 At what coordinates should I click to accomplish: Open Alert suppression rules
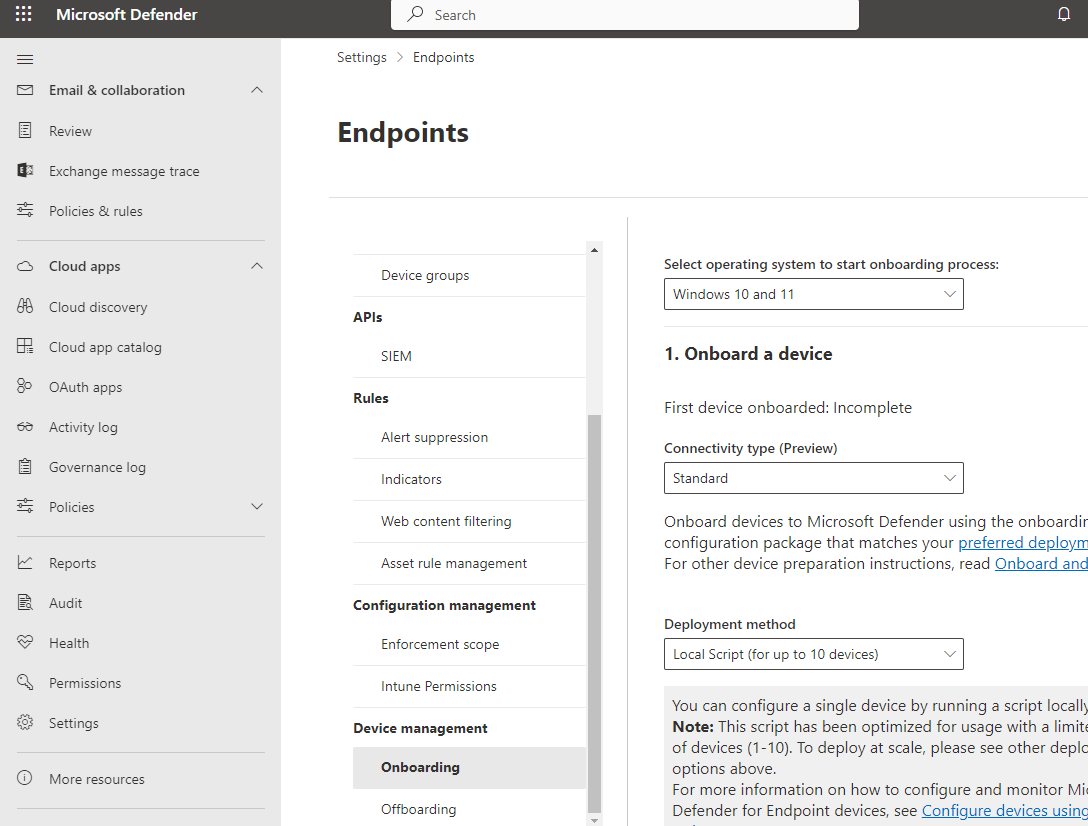[469, 437]
